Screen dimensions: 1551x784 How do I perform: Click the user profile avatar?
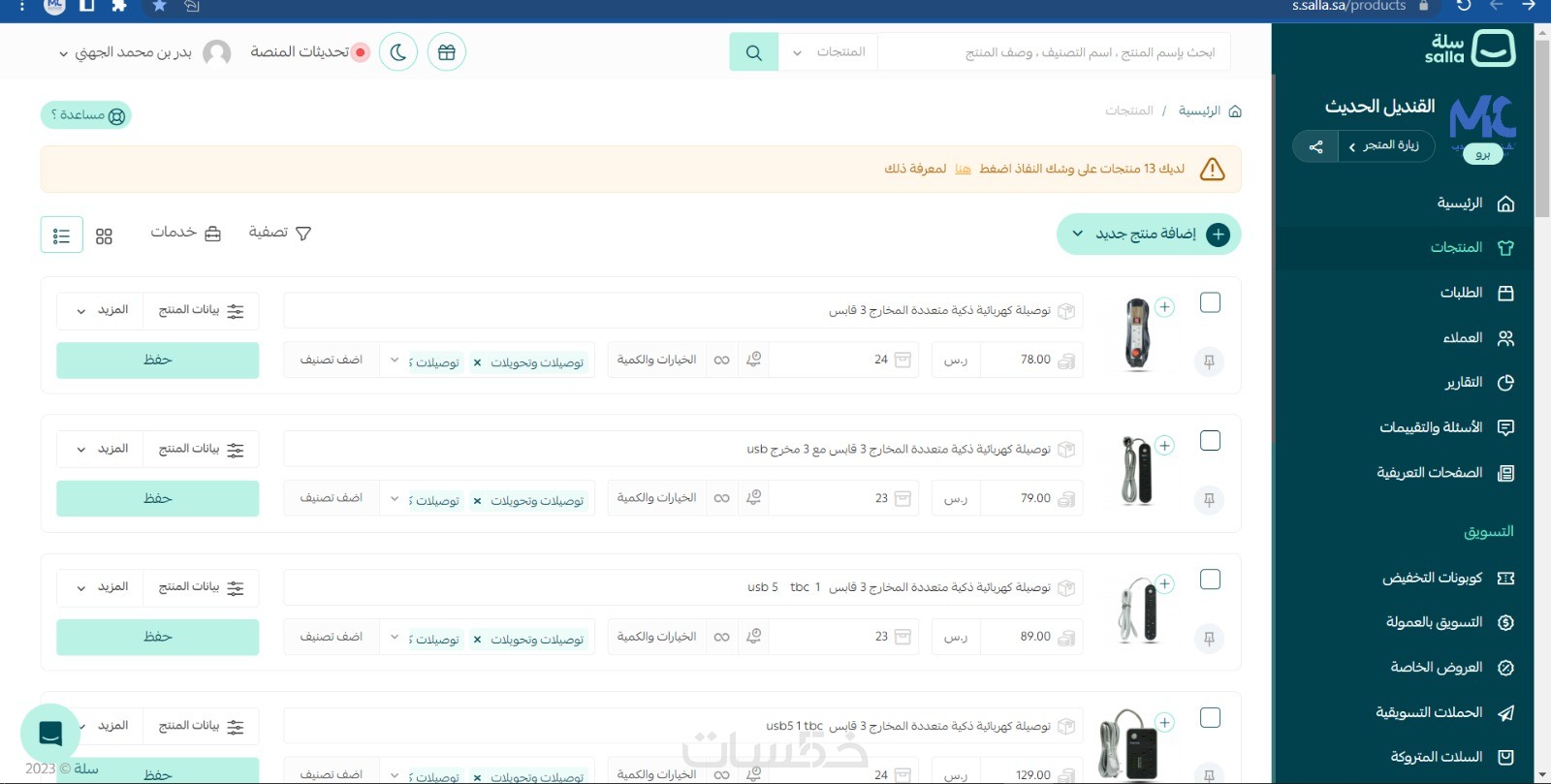(x=217, y=52)
